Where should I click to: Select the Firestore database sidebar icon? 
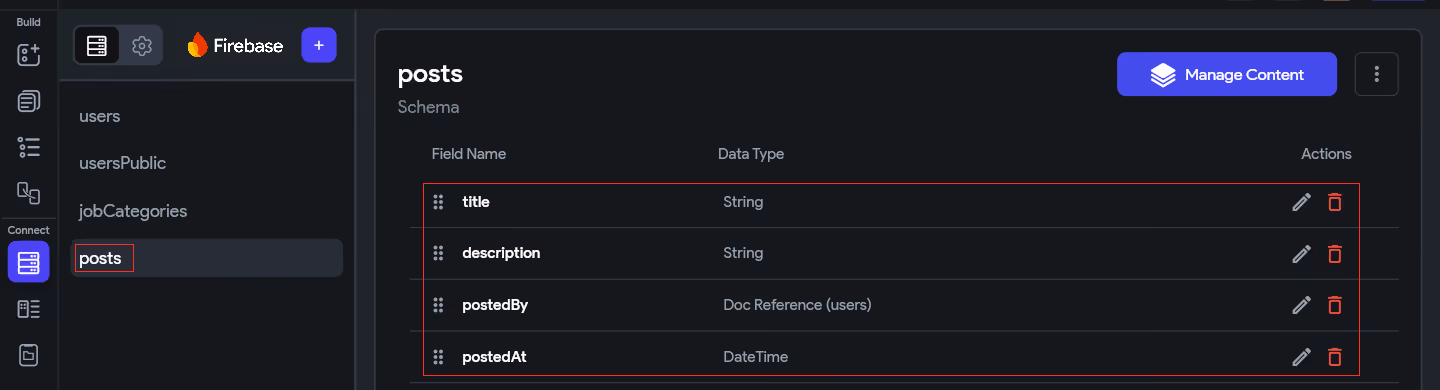coord(29,263)
